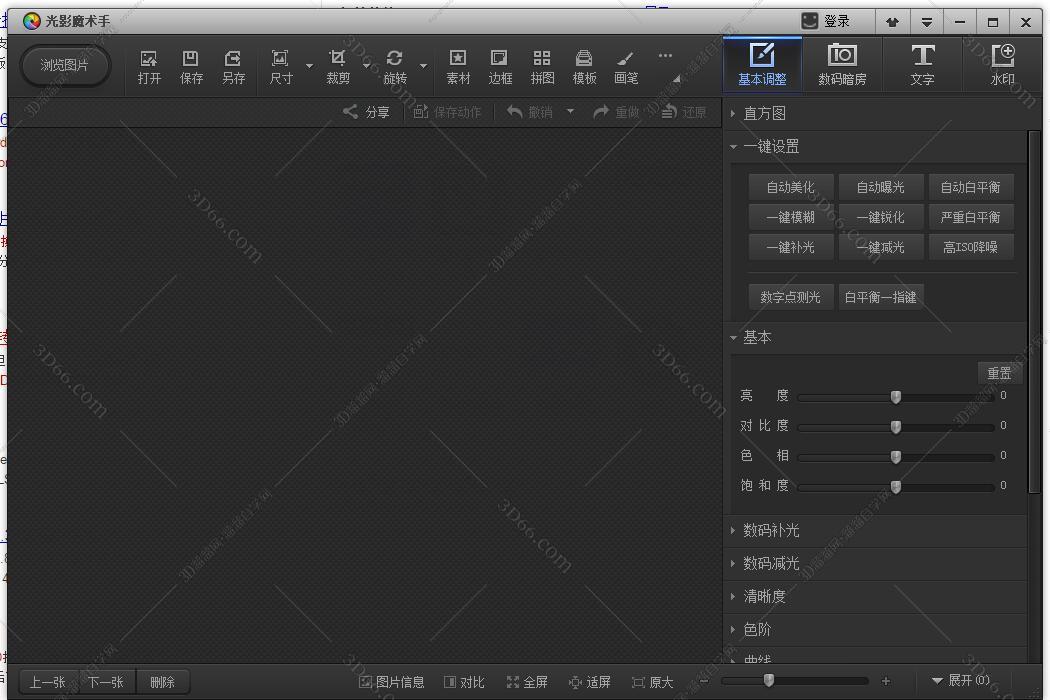Select the 画笔 (Brush) tool
The height and width of the screenshot is (700, 1050).
626,66
